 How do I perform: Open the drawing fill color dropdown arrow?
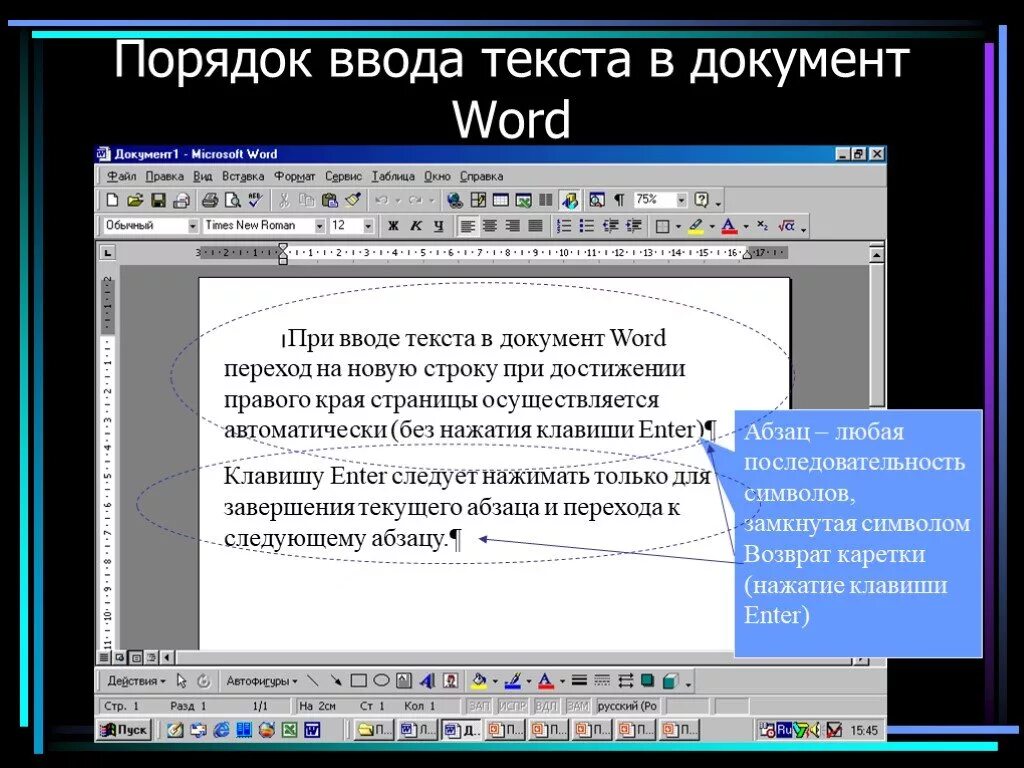494,682
